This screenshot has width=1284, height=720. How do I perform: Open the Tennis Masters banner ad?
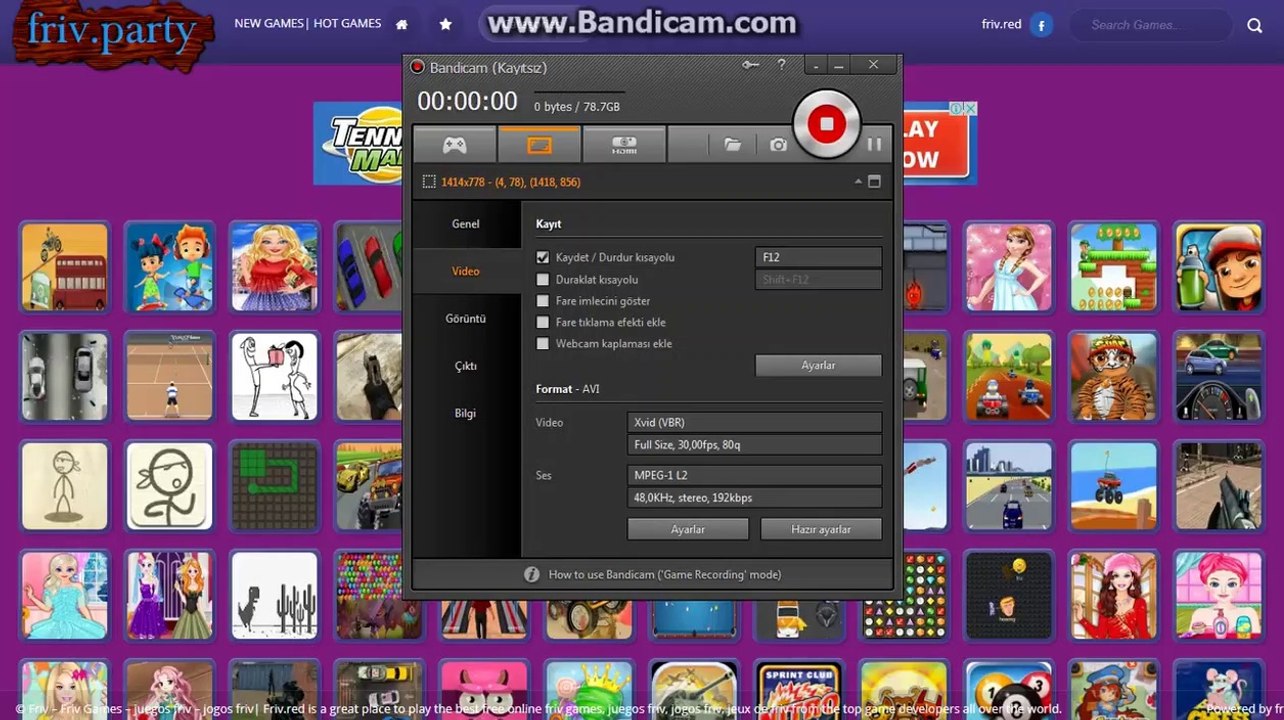click(358, 143)
